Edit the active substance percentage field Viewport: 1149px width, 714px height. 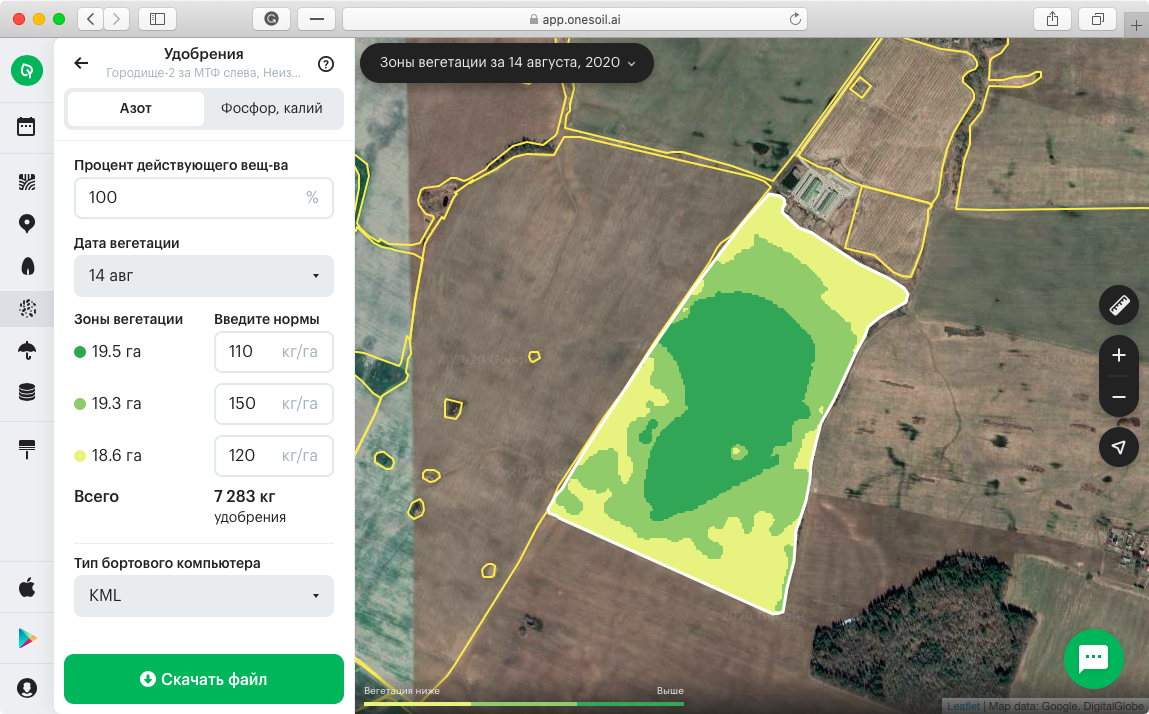204,198
